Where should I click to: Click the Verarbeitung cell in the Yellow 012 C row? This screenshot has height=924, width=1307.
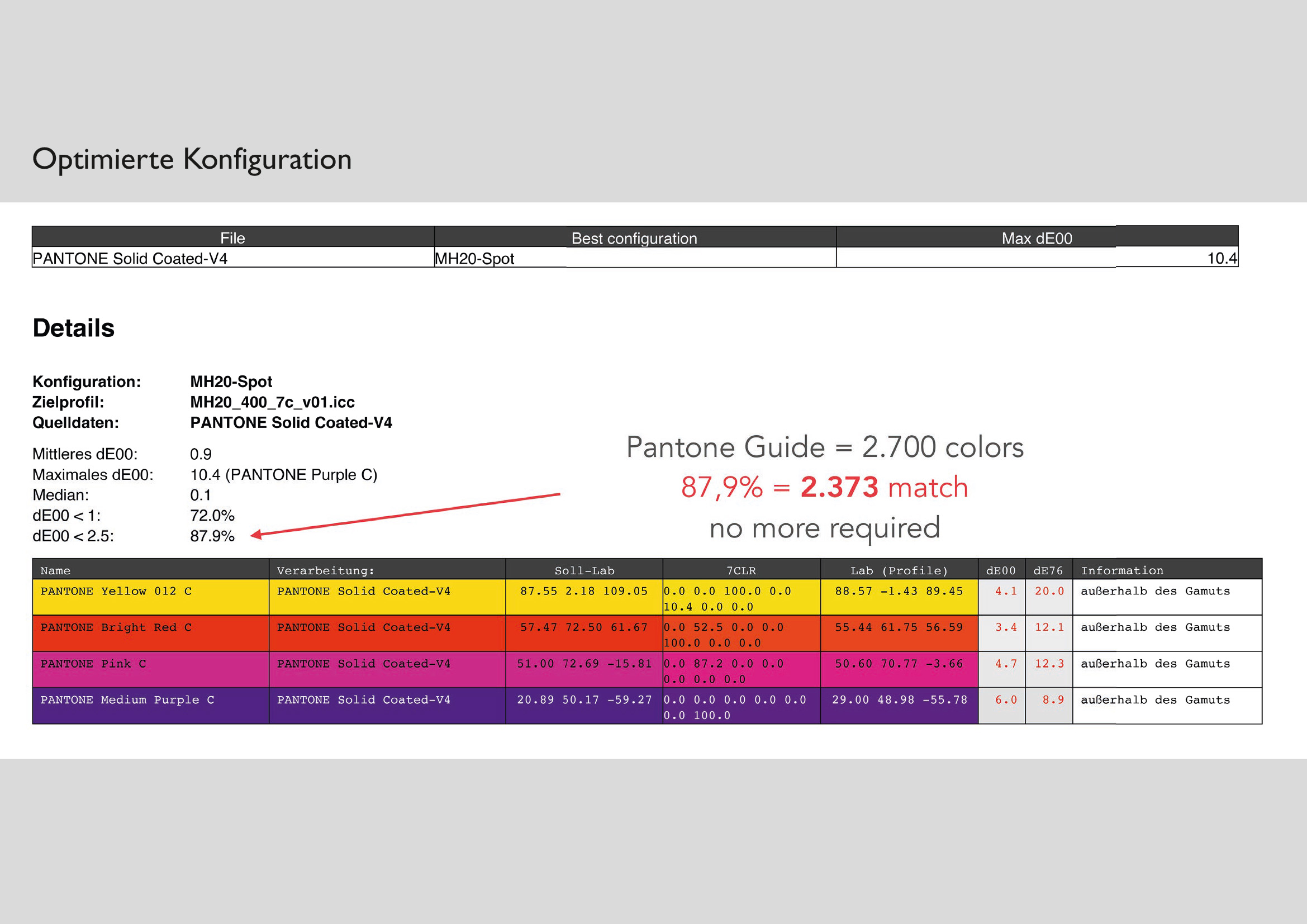(388, 597)
